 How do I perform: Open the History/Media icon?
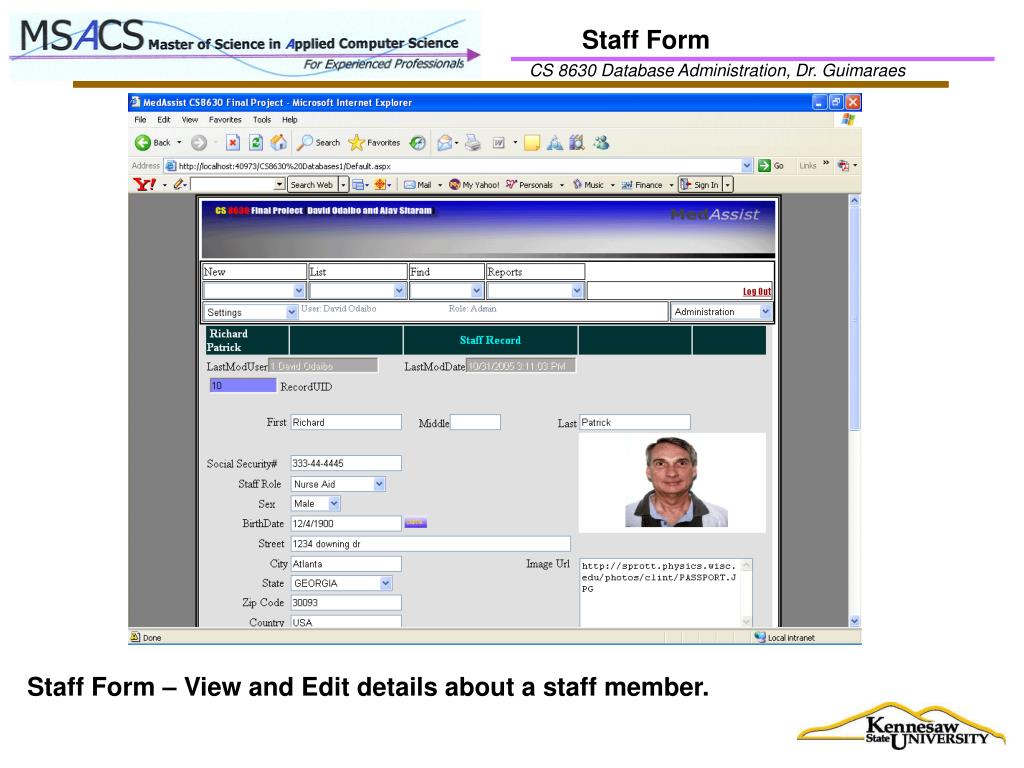click(418, 142)
